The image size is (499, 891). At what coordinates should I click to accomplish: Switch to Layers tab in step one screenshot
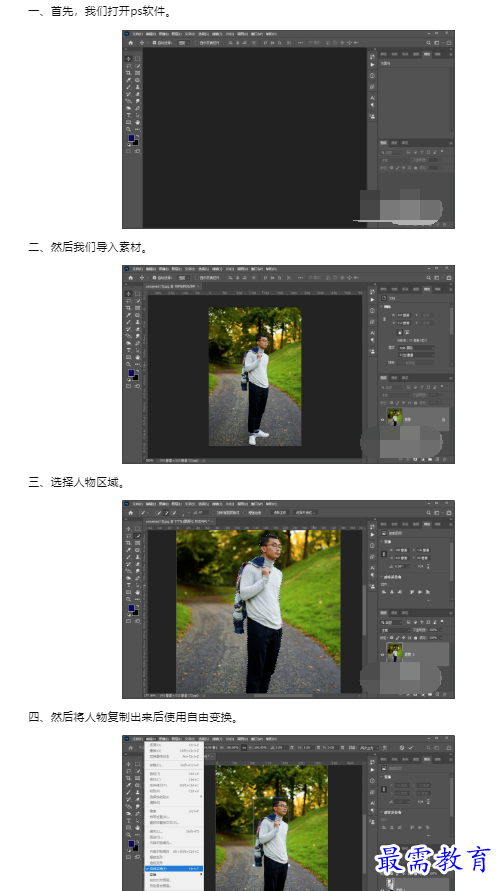click(384, 143)
